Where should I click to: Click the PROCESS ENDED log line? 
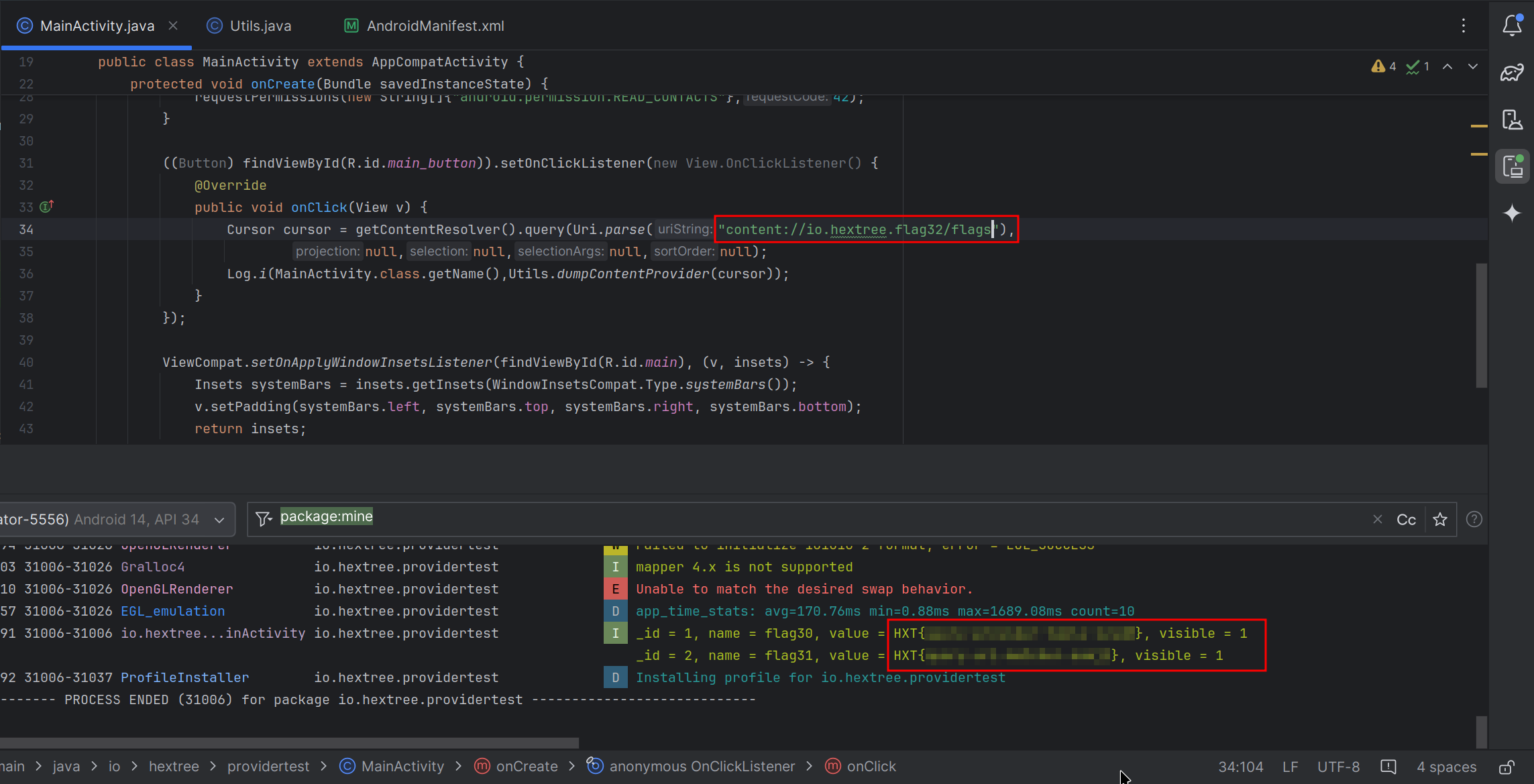click(378, 699)
